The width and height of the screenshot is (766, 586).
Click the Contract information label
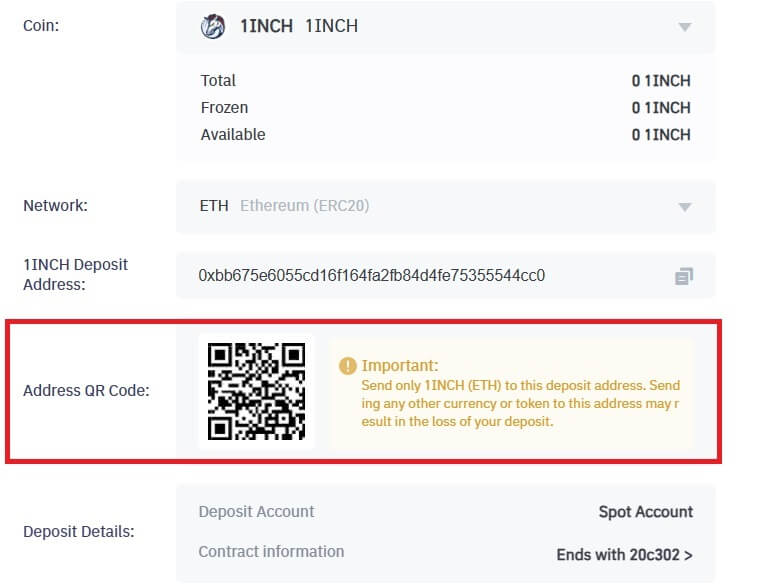271,552
